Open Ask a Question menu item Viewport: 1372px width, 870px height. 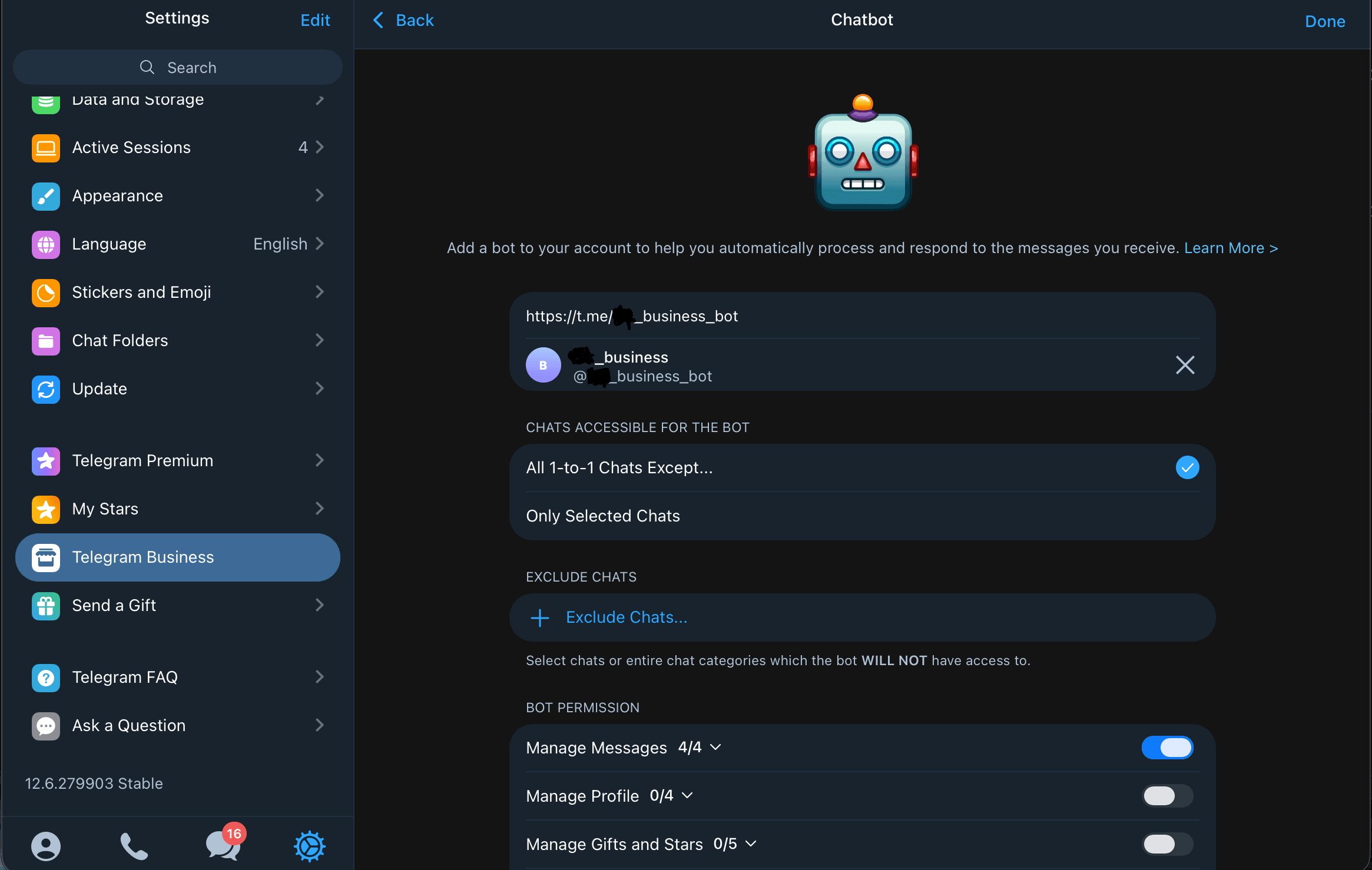[x=178, y=726]
